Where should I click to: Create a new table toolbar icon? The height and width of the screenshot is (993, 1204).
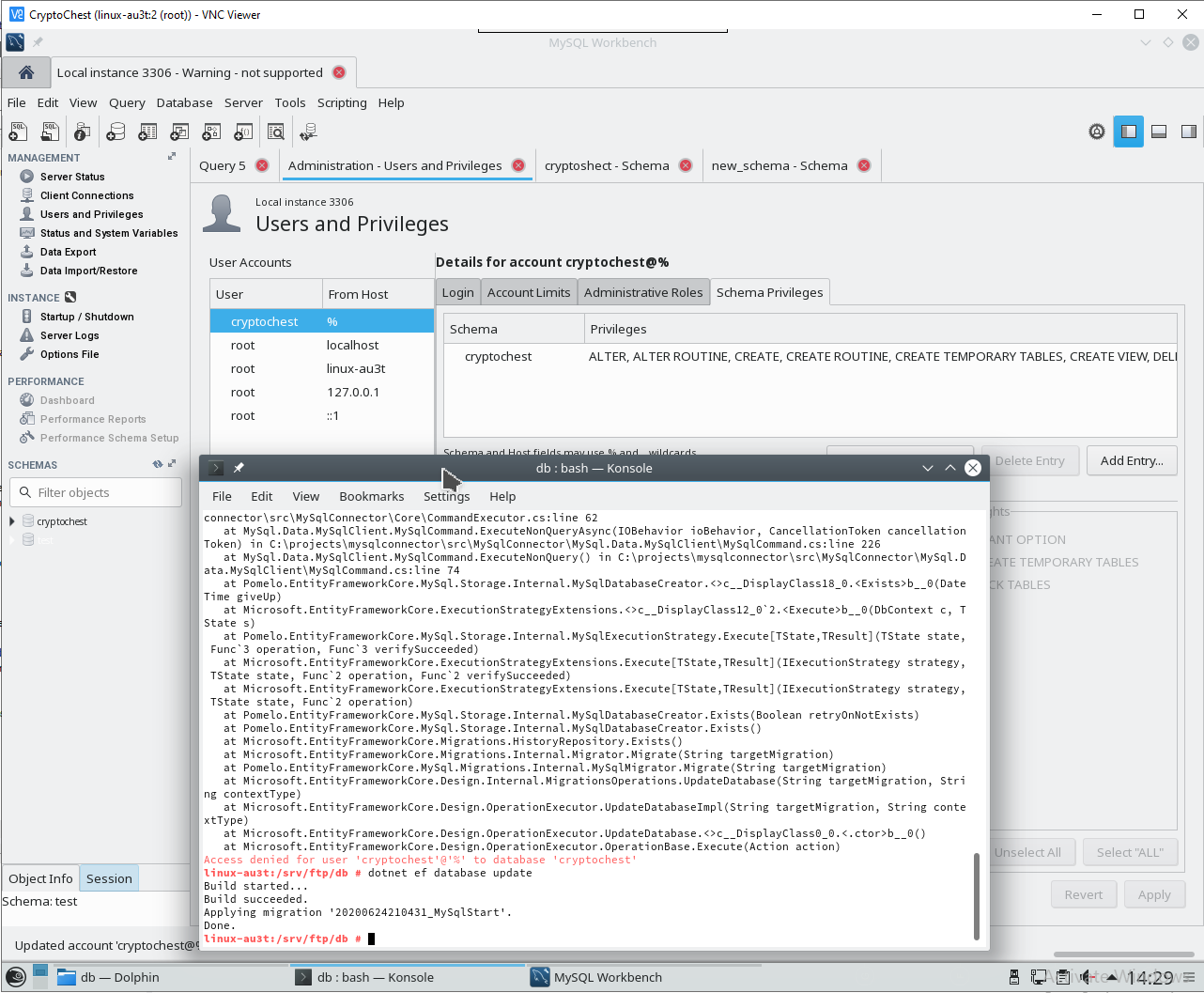point(147,132)
